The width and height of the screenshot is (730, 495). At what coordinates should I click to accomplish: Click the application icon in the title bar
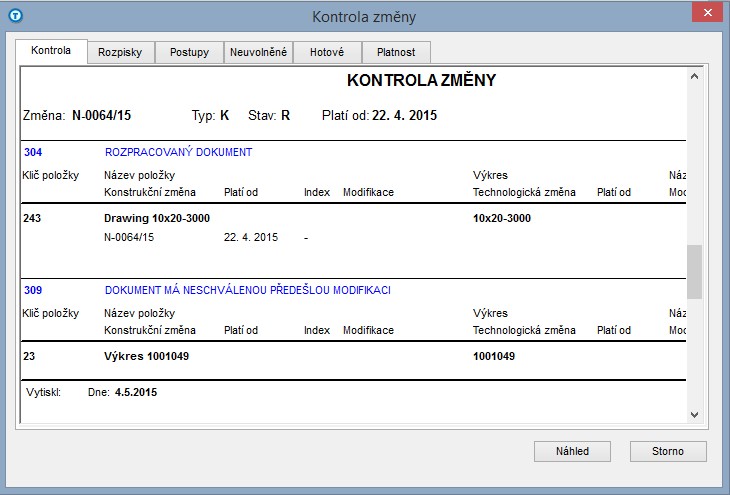tap(15, 16)
